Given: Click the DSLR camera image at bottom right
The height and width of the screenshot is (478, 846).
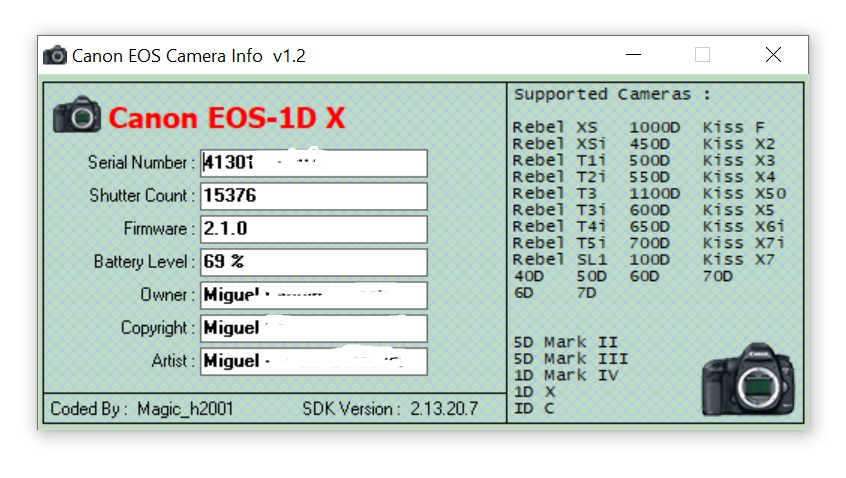Looking at the screenshot, I should 748,379.
